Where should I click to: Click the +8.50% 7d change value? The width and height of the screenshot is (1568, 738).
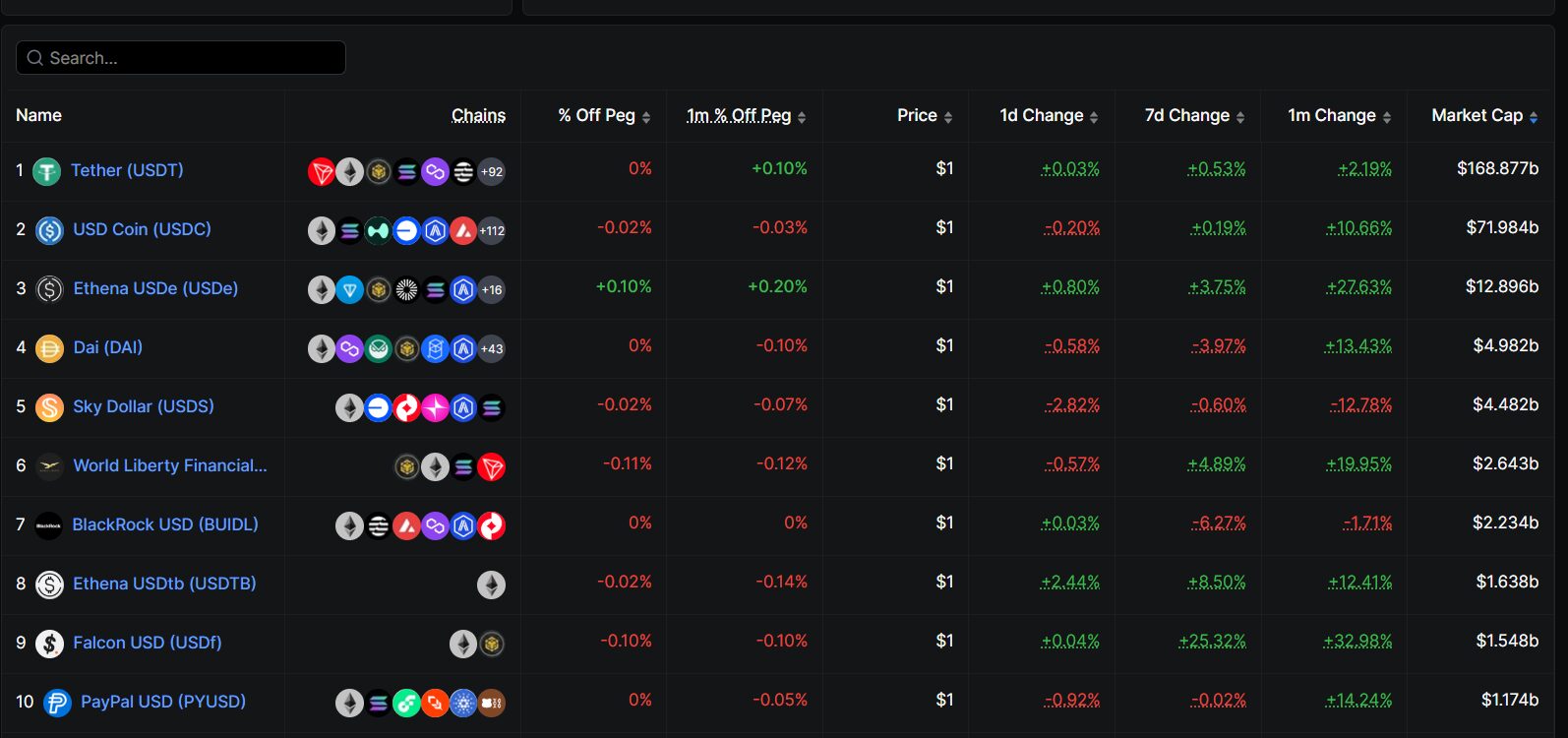click(x=1217, y=583)
